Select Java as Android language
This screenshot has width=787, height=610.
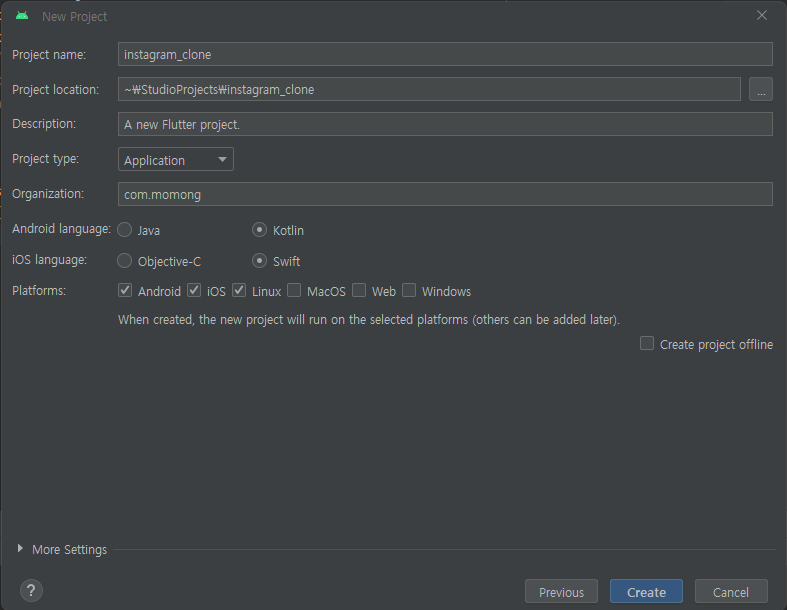point(124,230)
